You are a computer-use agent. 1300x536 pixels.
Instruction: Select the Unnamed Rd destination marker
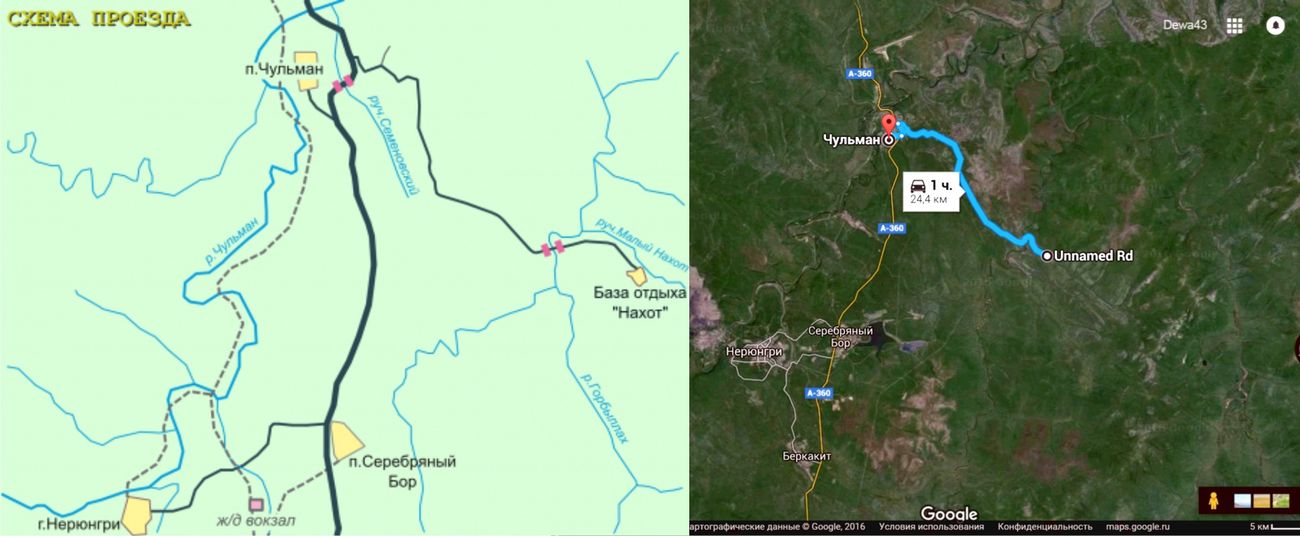pyautogui.click(x=1047, y=256)
